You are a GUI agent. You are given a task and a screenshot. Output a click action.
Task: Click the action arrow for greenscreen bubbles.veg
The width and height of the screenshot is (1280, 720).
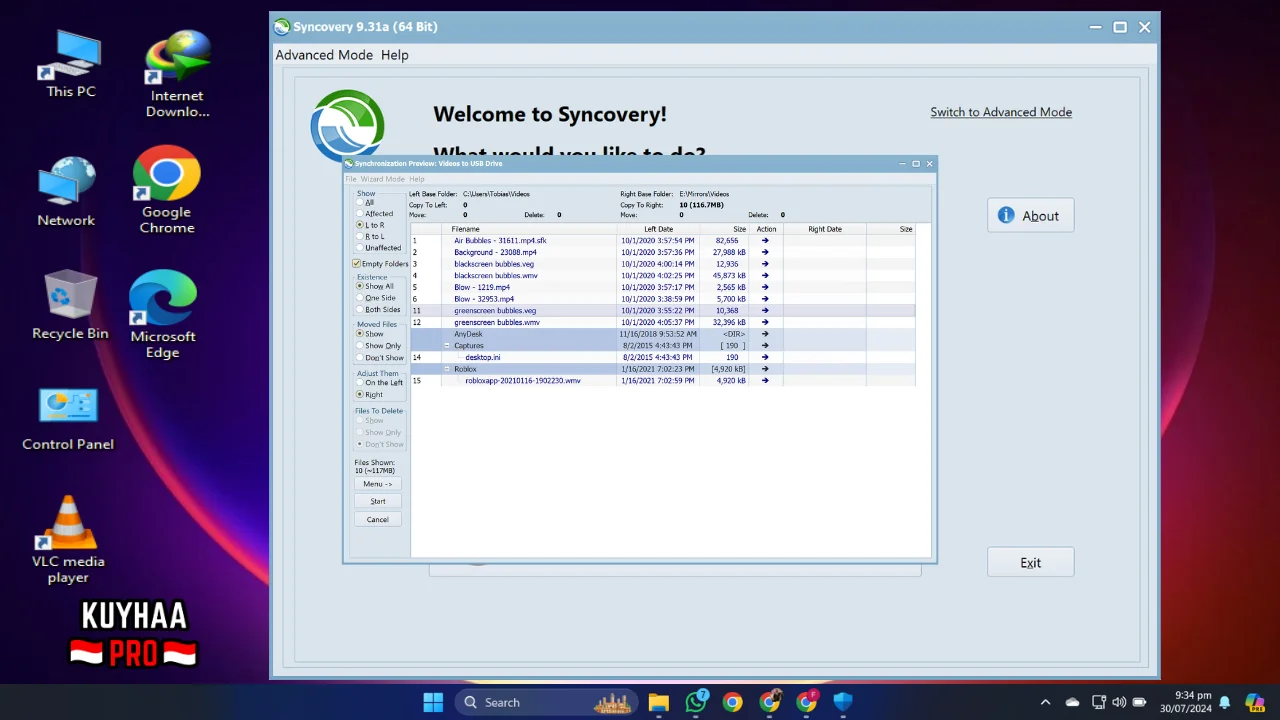coord(765,311)
